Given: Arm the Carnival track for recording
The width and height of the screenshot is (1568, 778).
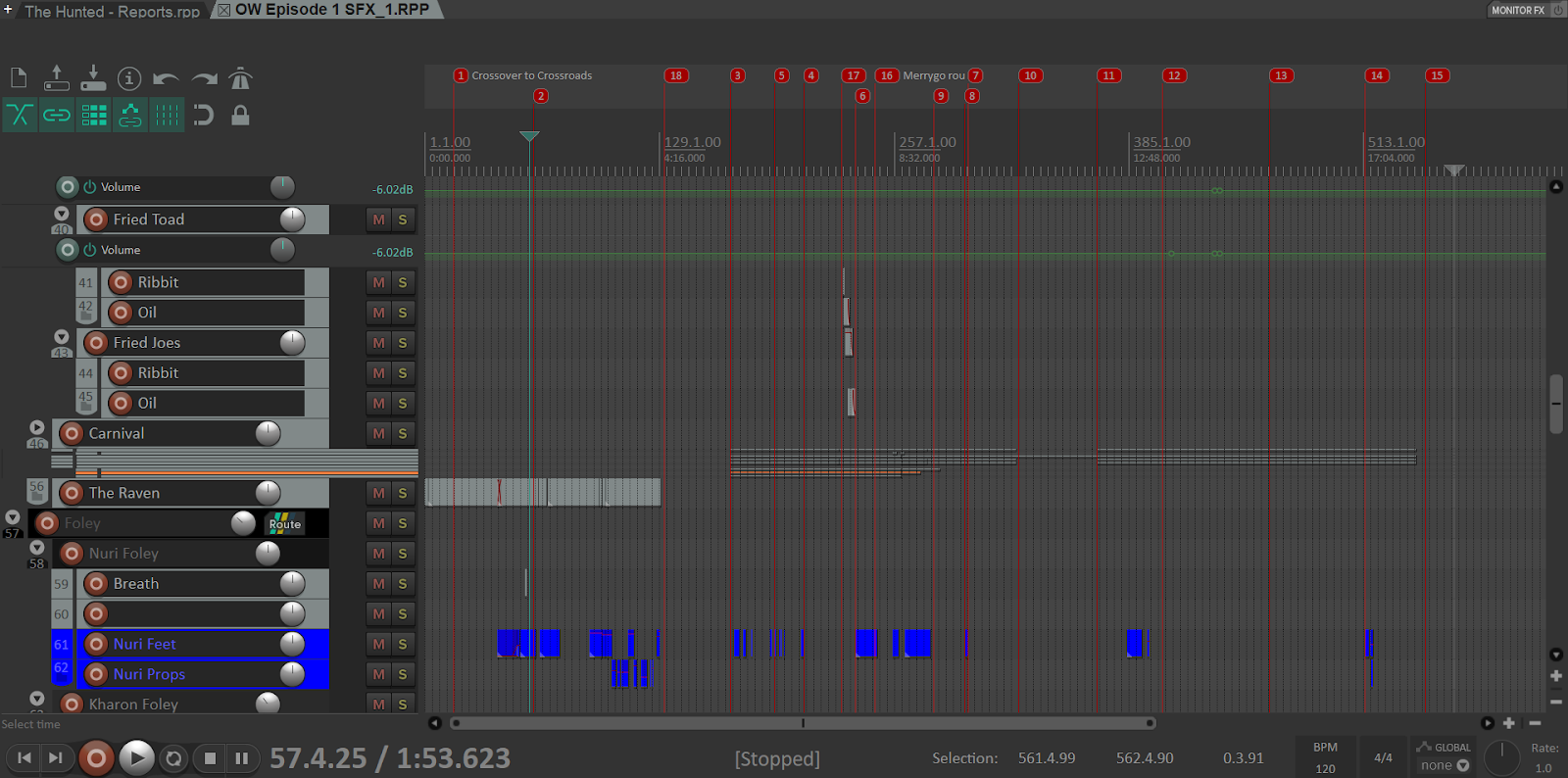Looking at the screenshot, I should pos(72,433).
